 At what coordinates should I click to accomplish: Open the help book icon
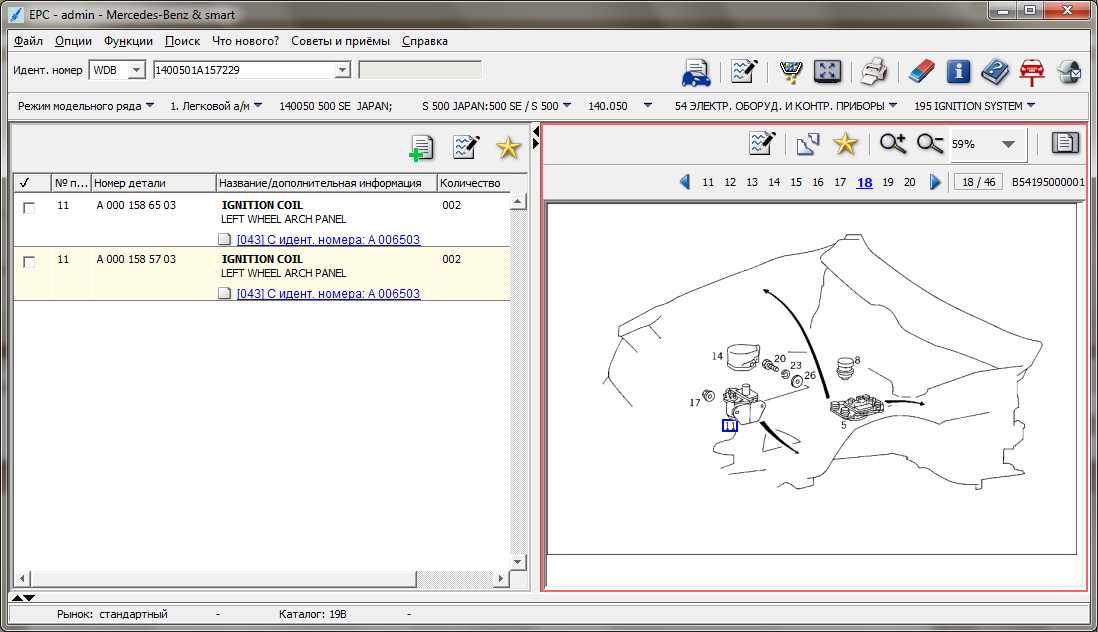[x=994, y=71]
